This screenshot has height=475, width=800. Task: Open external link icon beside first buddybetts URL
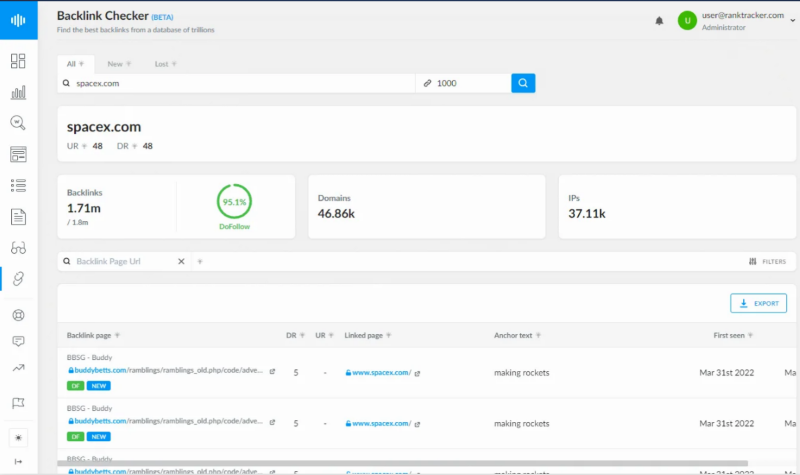pyautogui.click(x=272, y=371)
